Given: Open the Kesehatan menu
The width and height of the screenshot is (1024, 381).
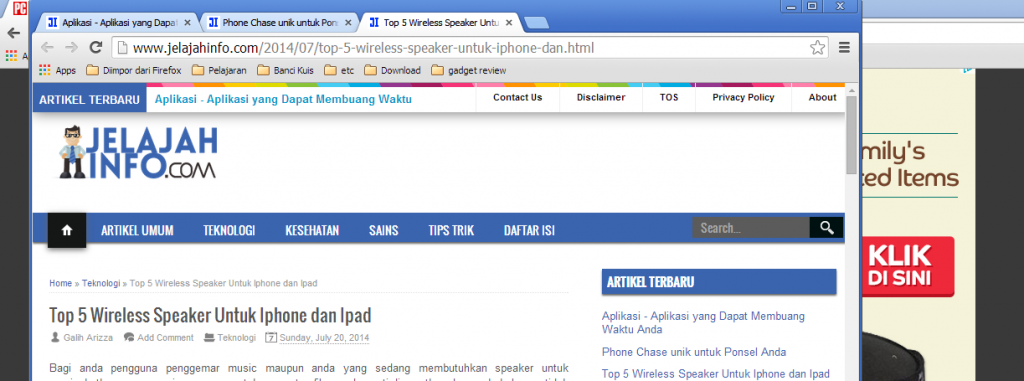Looking at the screenshot, I should (x=312, y=230).
